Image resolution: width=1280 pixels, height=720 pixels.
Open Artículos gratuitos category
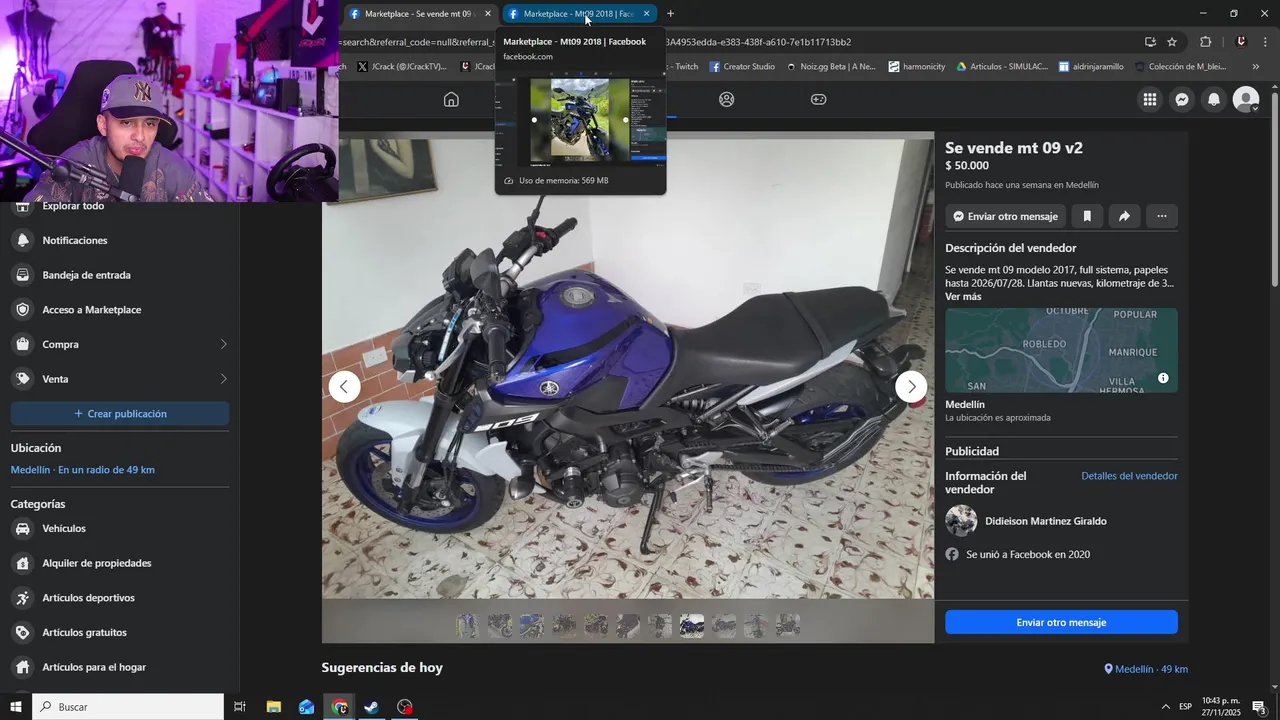(120, 632)
